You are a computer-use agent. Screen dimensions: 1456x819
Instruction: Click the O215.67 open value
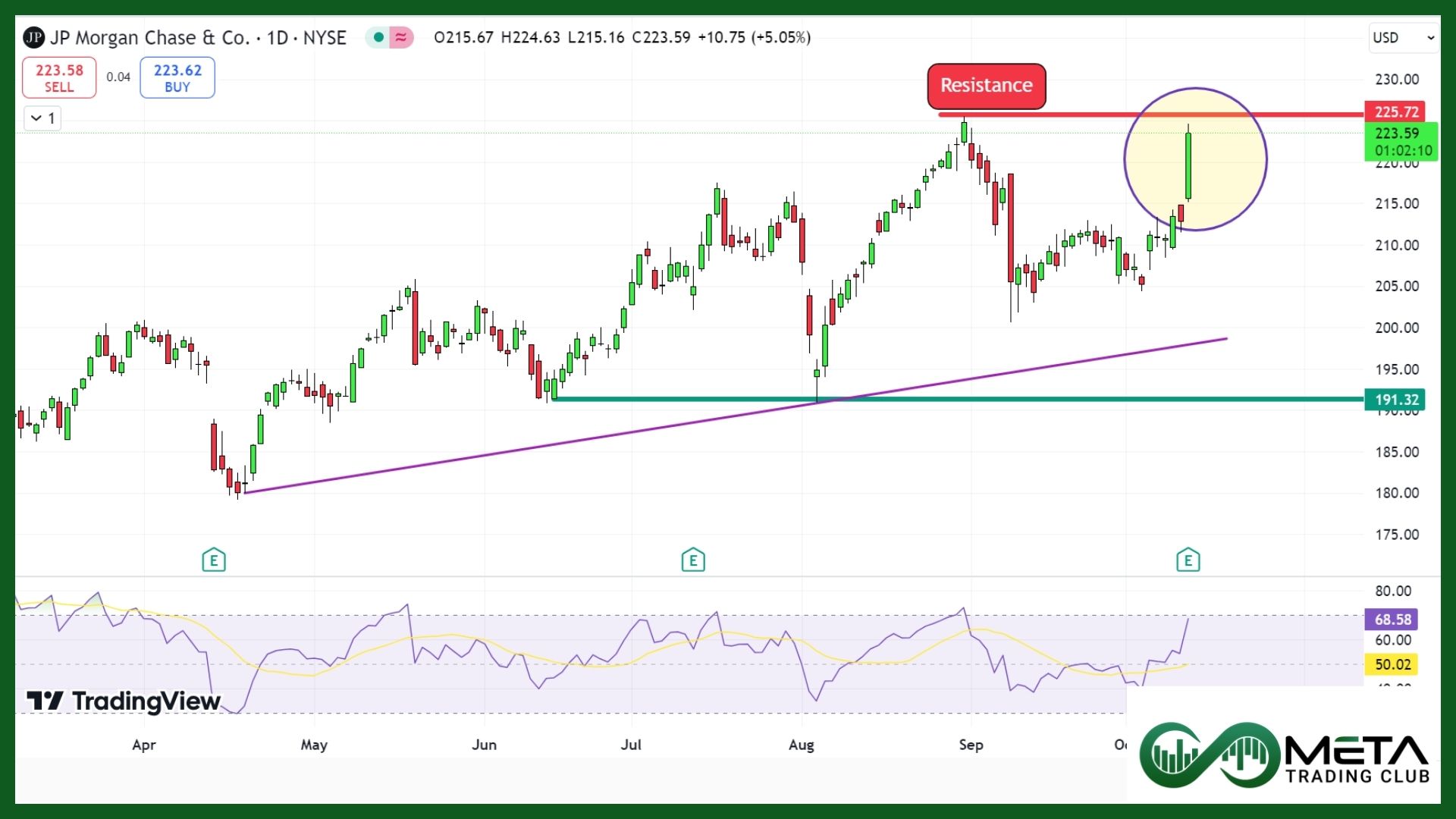click(x=463, y=37)
